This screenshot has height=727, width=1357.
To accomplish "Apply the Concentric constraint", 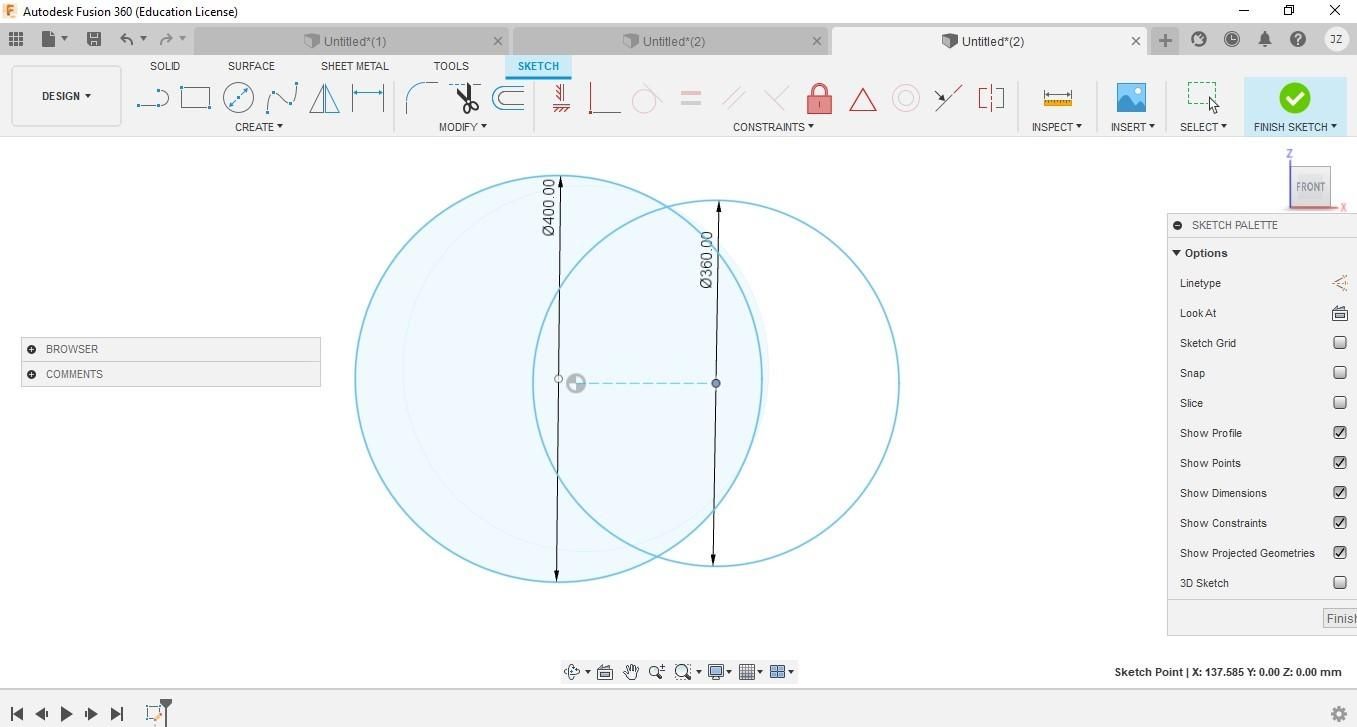I will 905,98.
